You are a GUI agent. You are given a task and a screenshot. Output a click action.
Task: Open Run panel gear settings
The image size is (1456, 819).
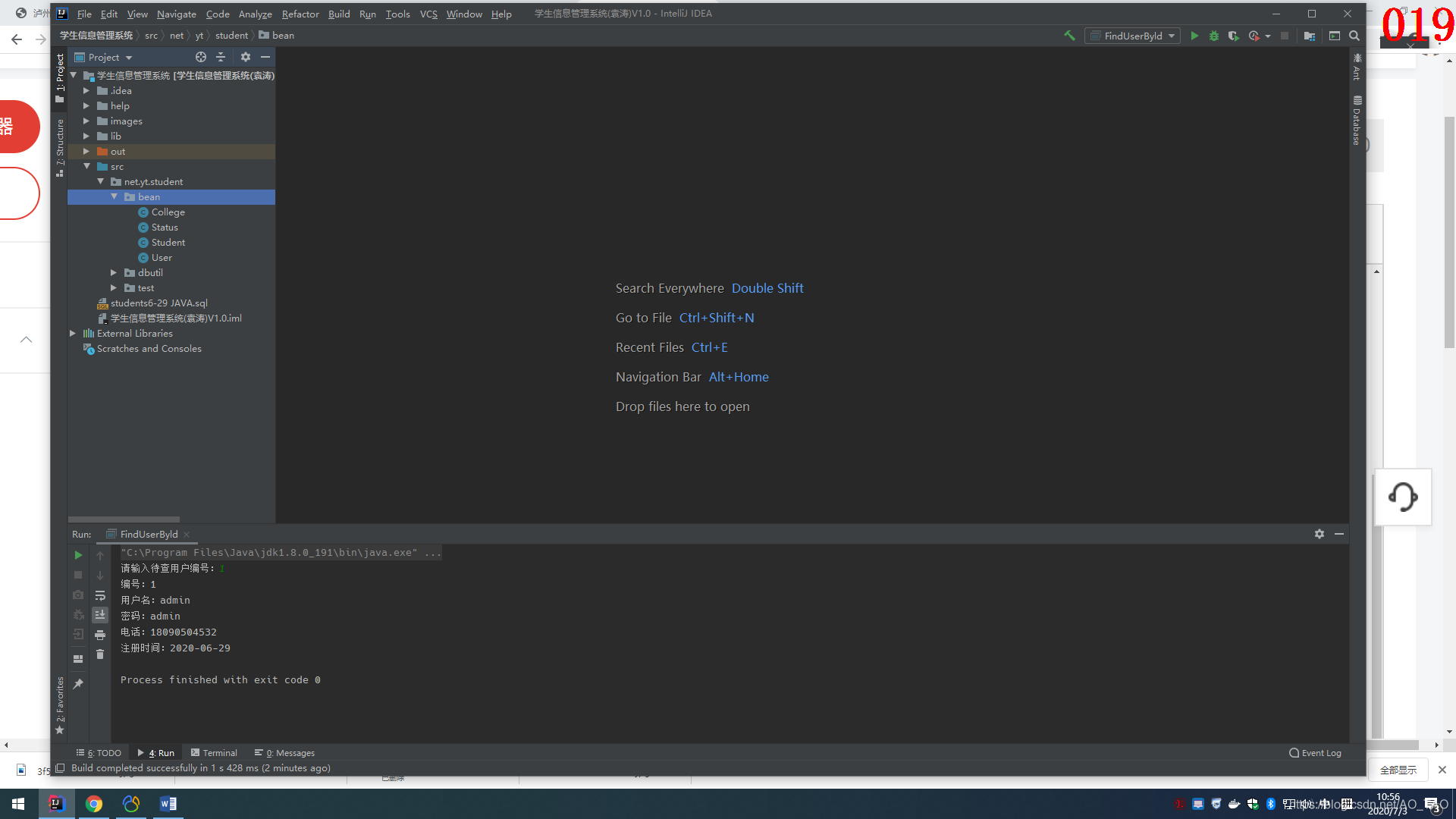[x=1319, y=534]
